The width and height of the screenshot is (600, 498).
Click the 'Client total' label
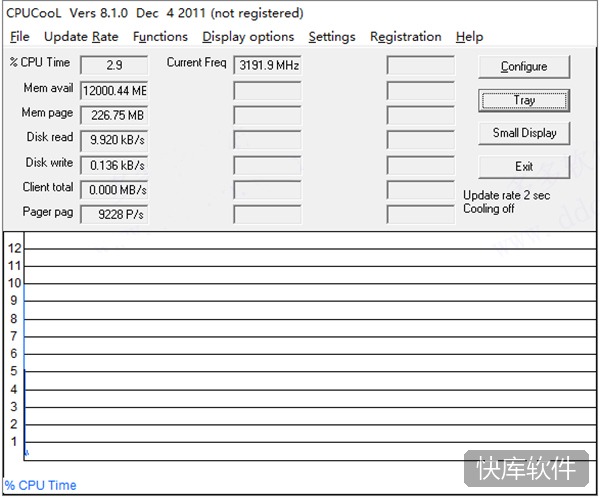tap(48, 187)
